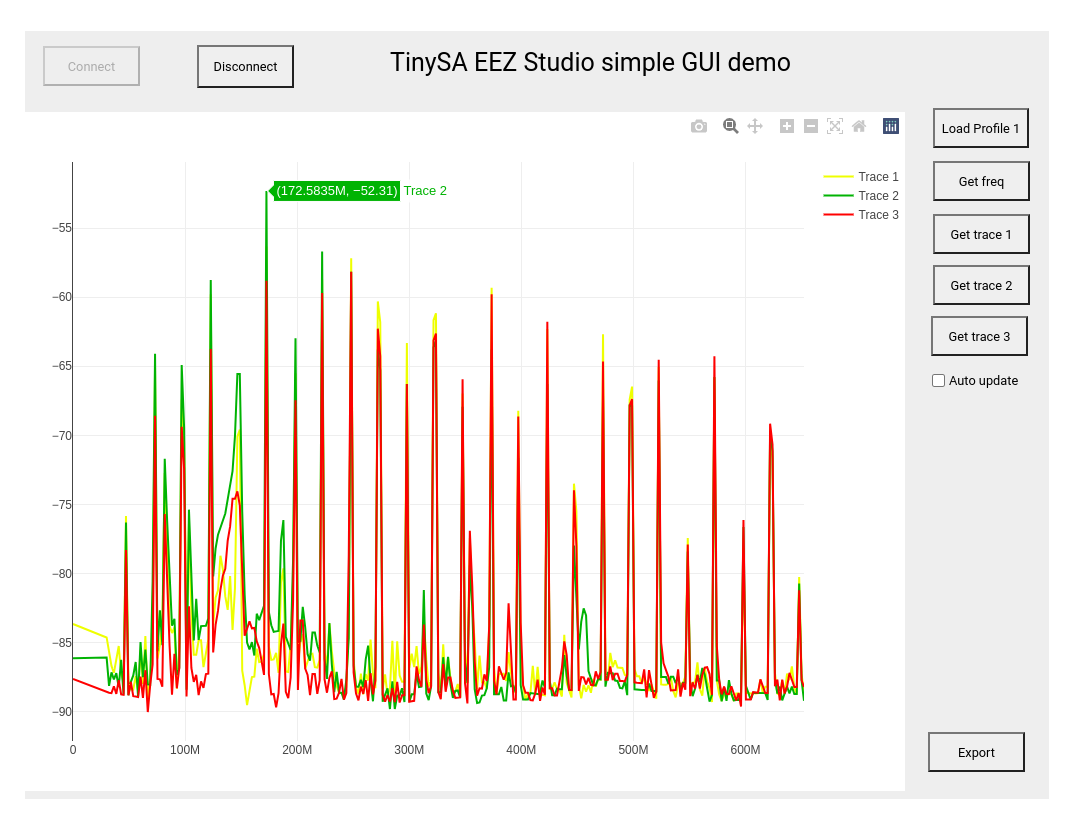Enable the Auto update checkbox
Viewport: 1085px width, 819px height.
tap(938, 380)
